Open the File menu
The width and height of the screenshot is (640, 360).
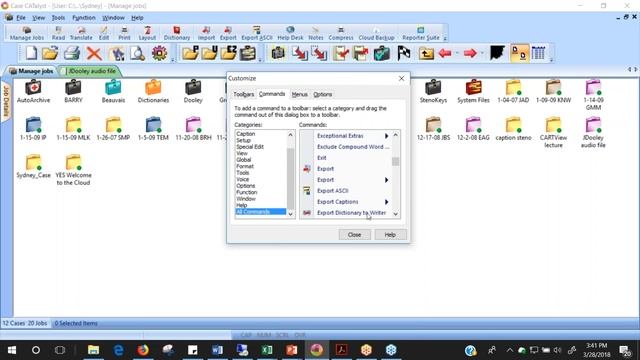tap(20, 18)
